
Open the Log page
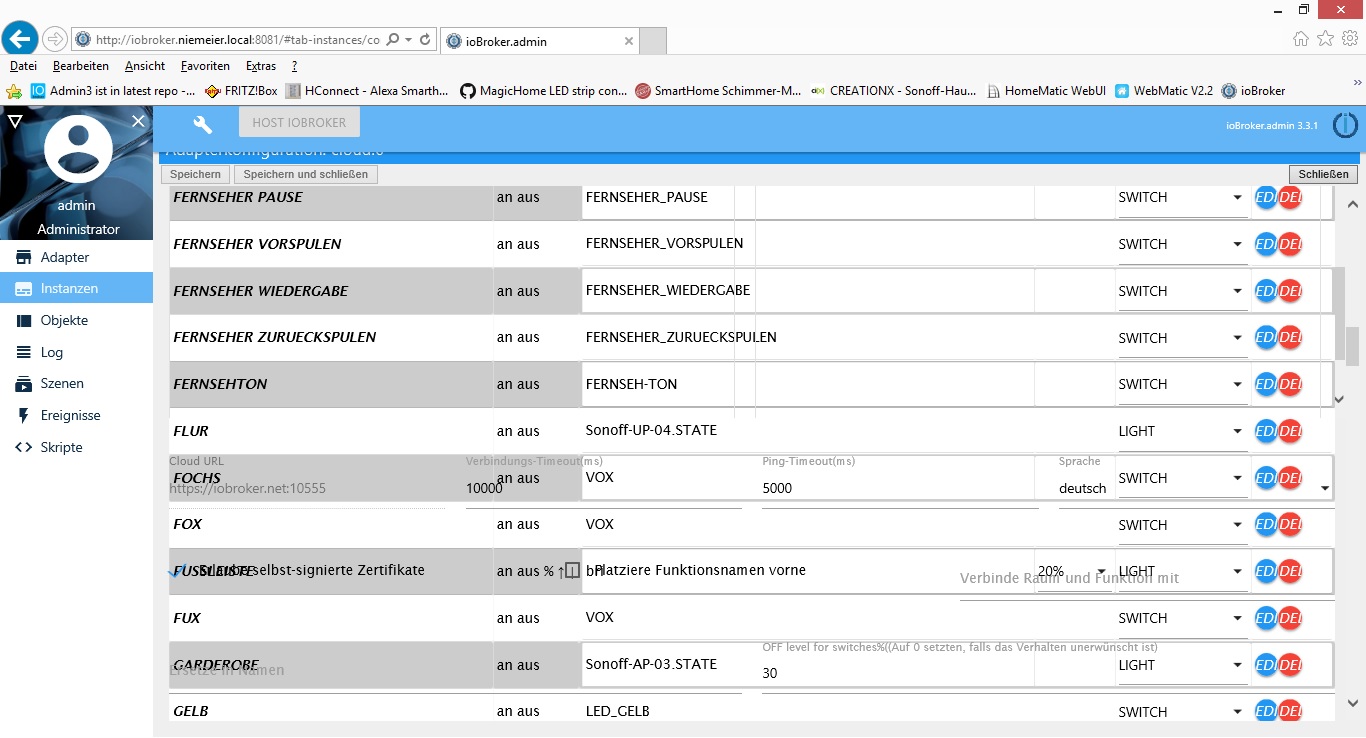[x=76, y=352]
